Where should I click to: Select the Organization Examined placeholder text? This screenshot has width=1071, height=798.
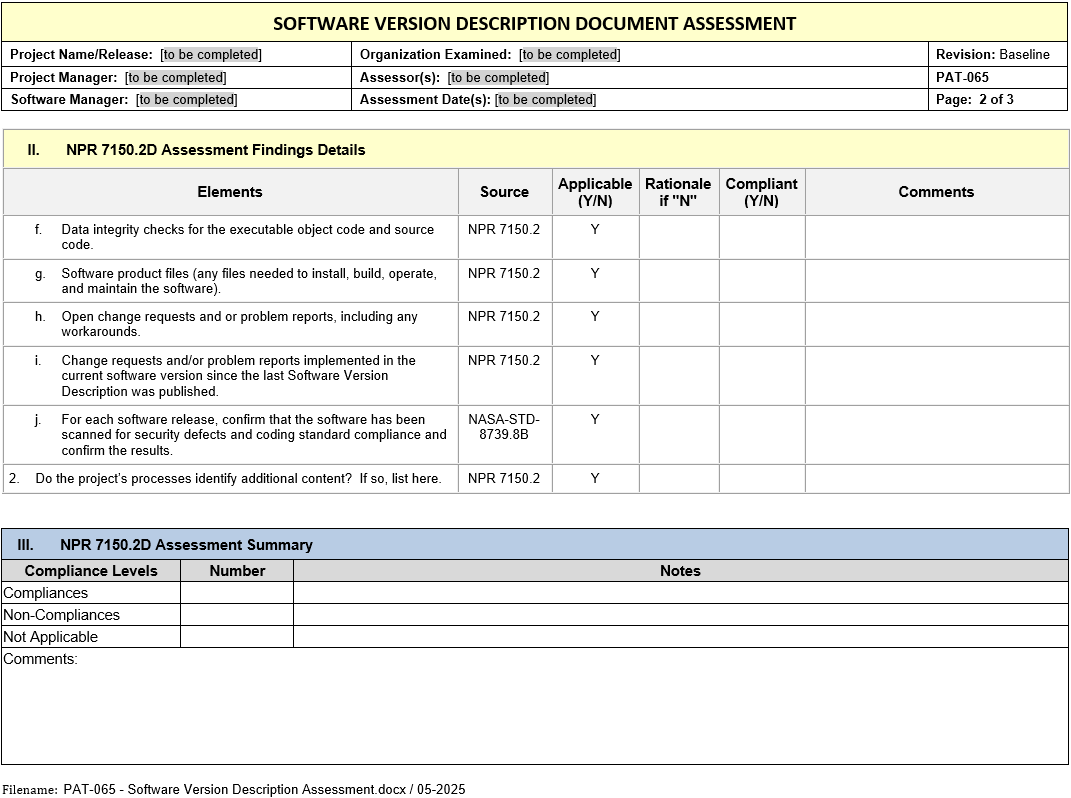click(x=569, y=55)
